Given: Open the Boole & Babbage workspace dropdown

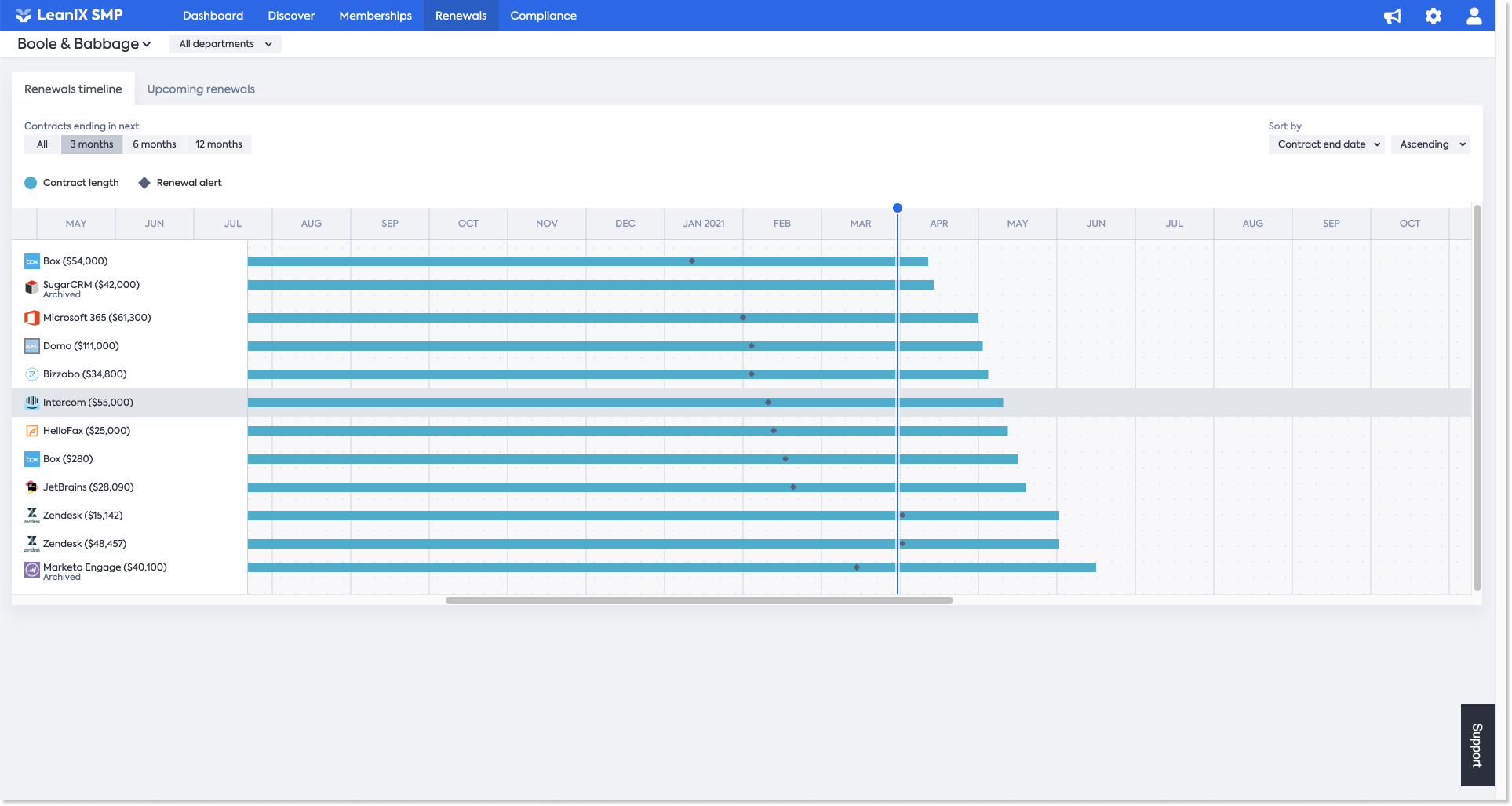Looking at the screenshot, I should tap(84, 44).
